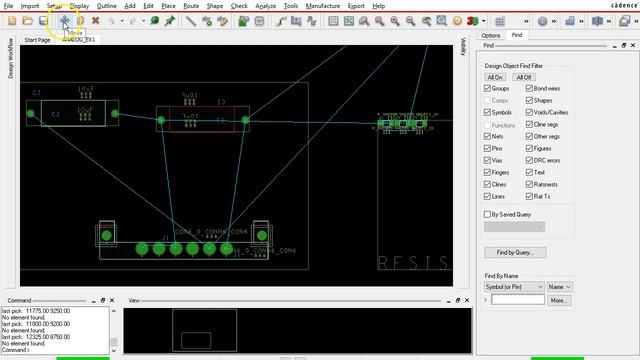
Task: Open the Design Workflow side tab
Action: click(x=11, y=58)
